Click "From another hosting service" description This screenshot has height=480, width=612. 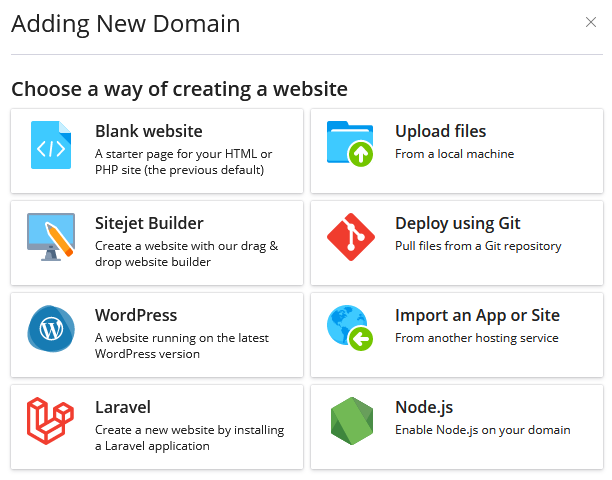click(476, 338)
